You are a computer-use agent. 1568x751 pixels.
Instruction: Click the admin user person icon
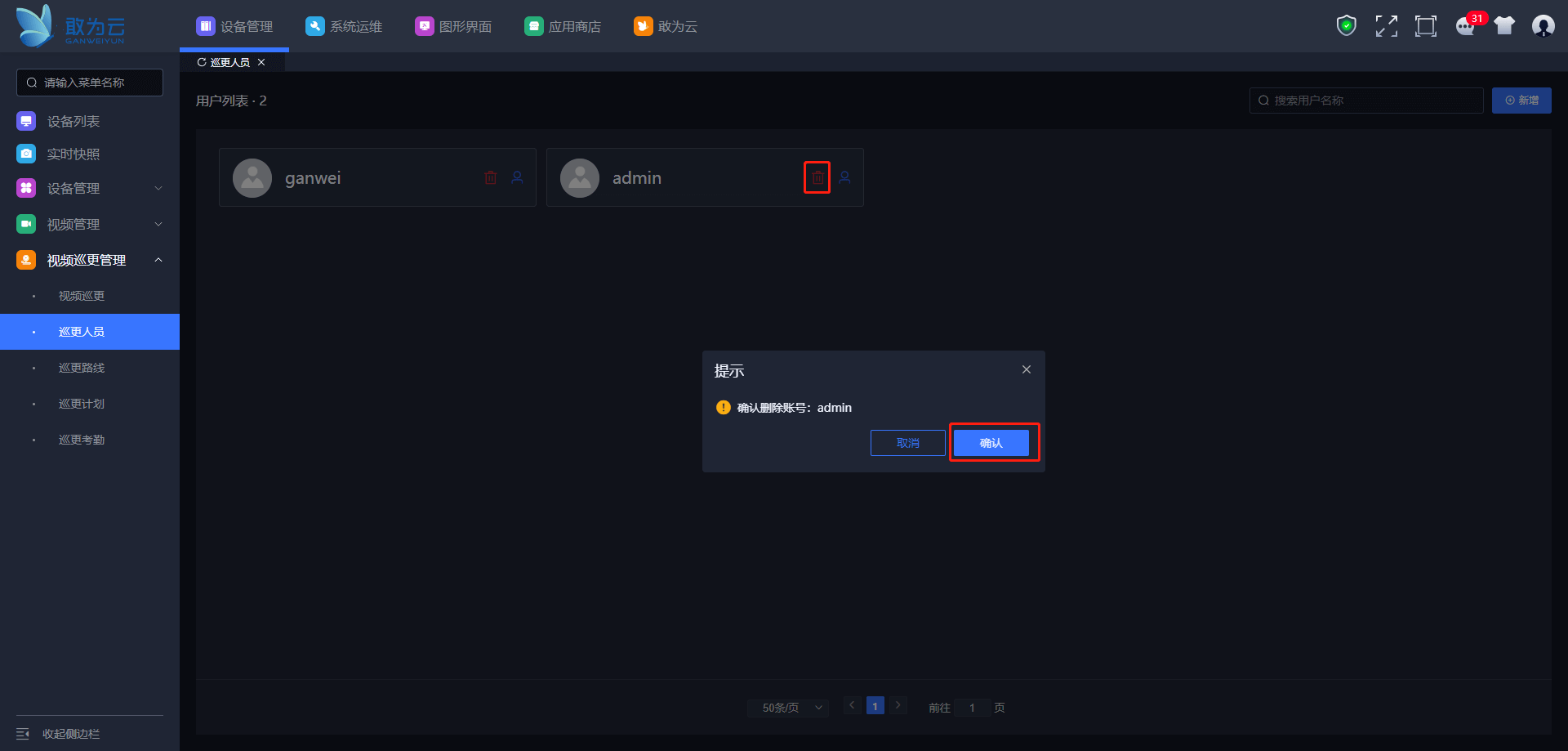[844, 177]
